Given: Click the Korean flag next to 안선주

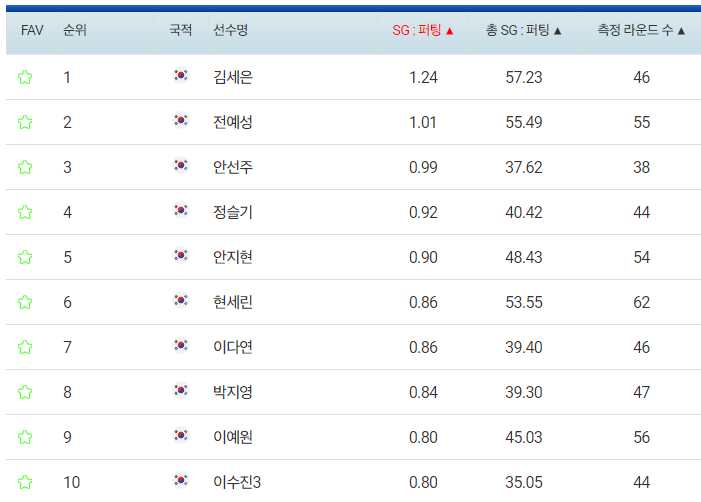Looking at the screenshot, I should pos(181,165).
